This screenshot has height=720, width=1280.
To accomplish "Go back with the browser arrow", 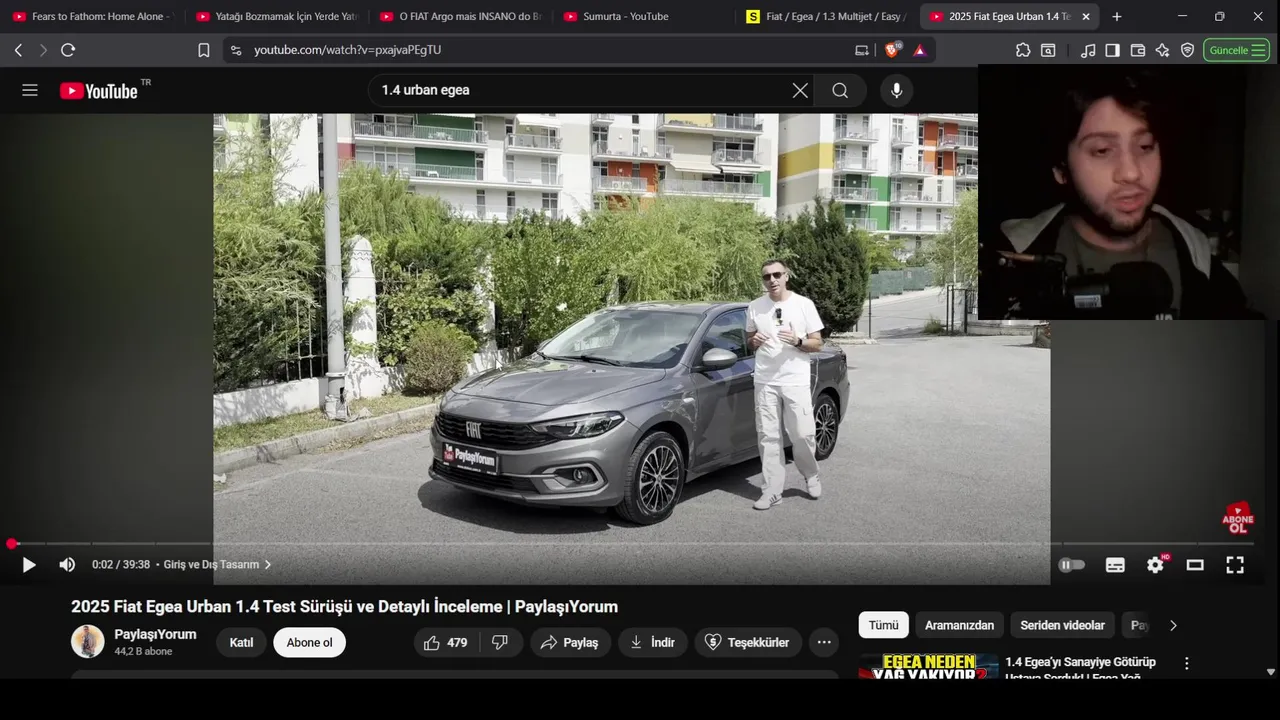I will 18,50.
